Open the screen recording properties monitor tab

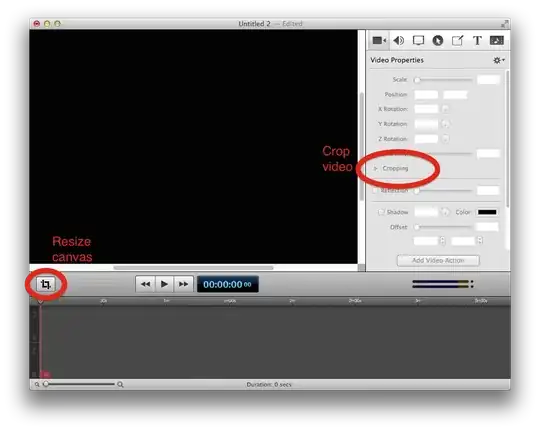[418, 41]
